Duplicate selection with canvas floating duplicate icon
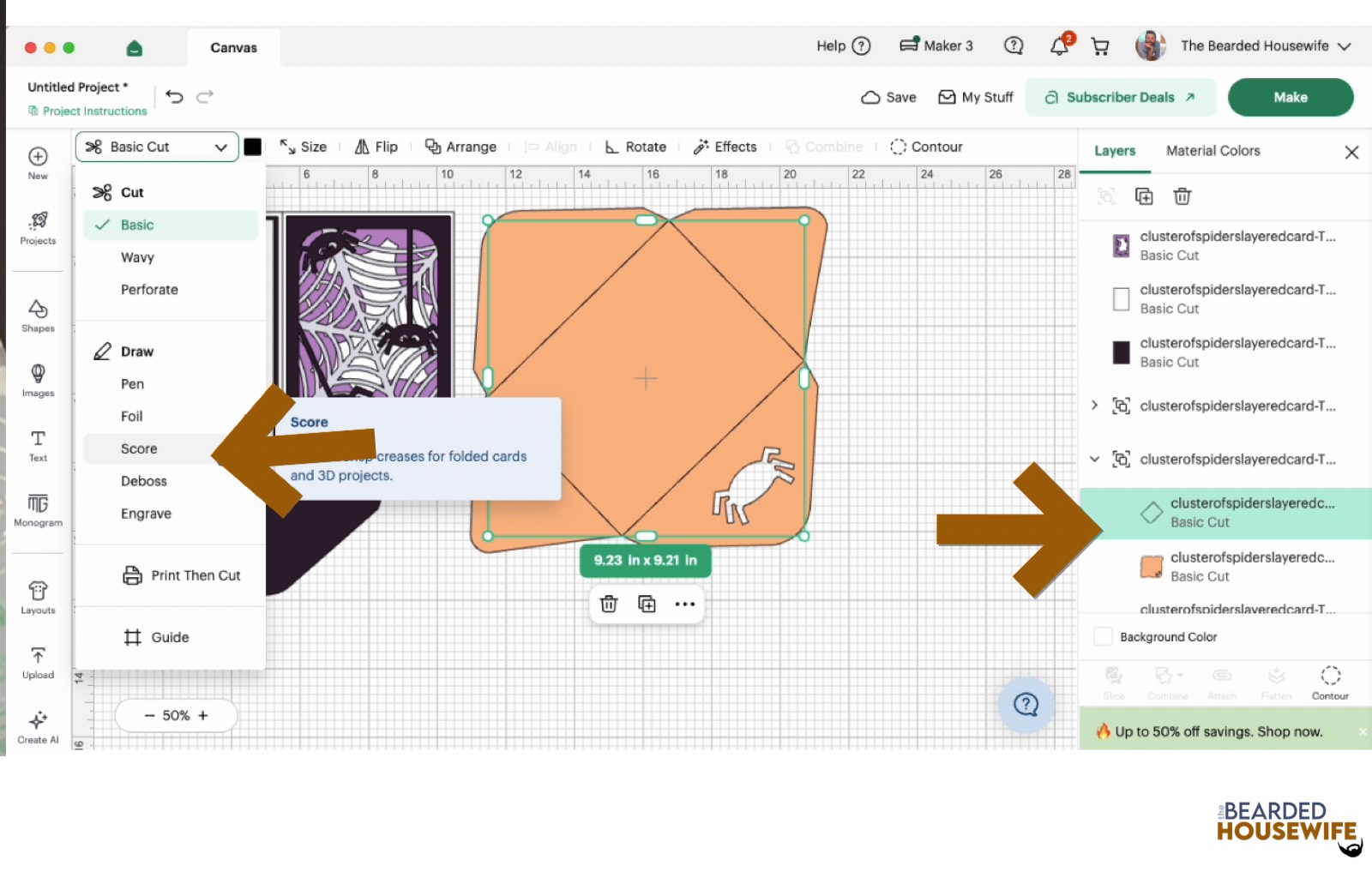 647,604
